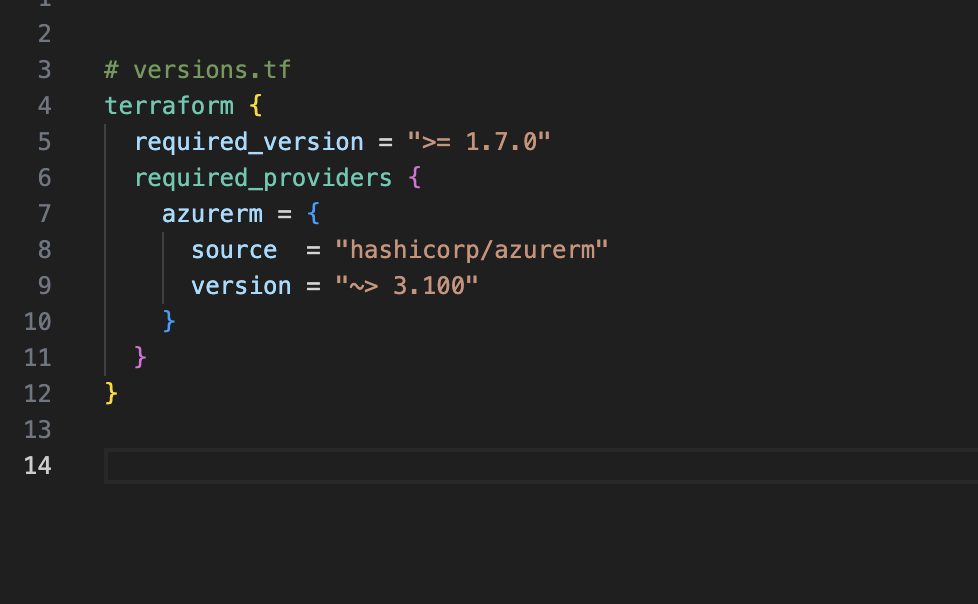Click the 'hashicorp/azurerm' string

[x=472, y=250]
